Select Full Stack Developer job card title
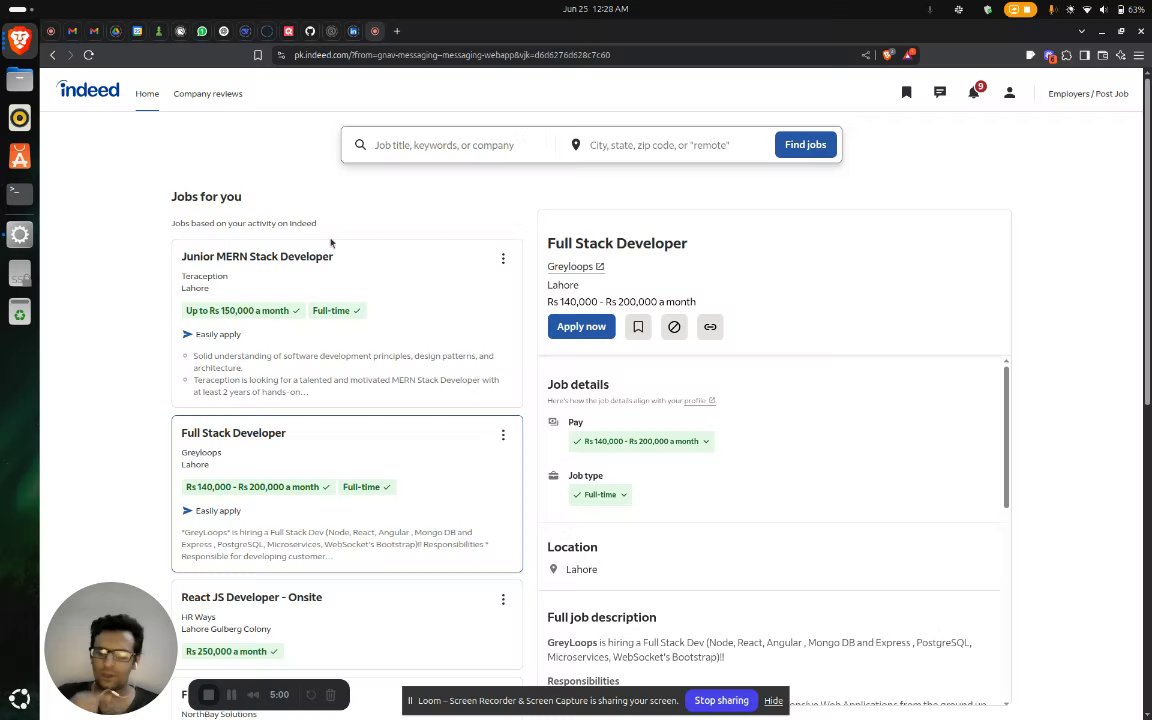The image size is (1152, 720). 234,433
